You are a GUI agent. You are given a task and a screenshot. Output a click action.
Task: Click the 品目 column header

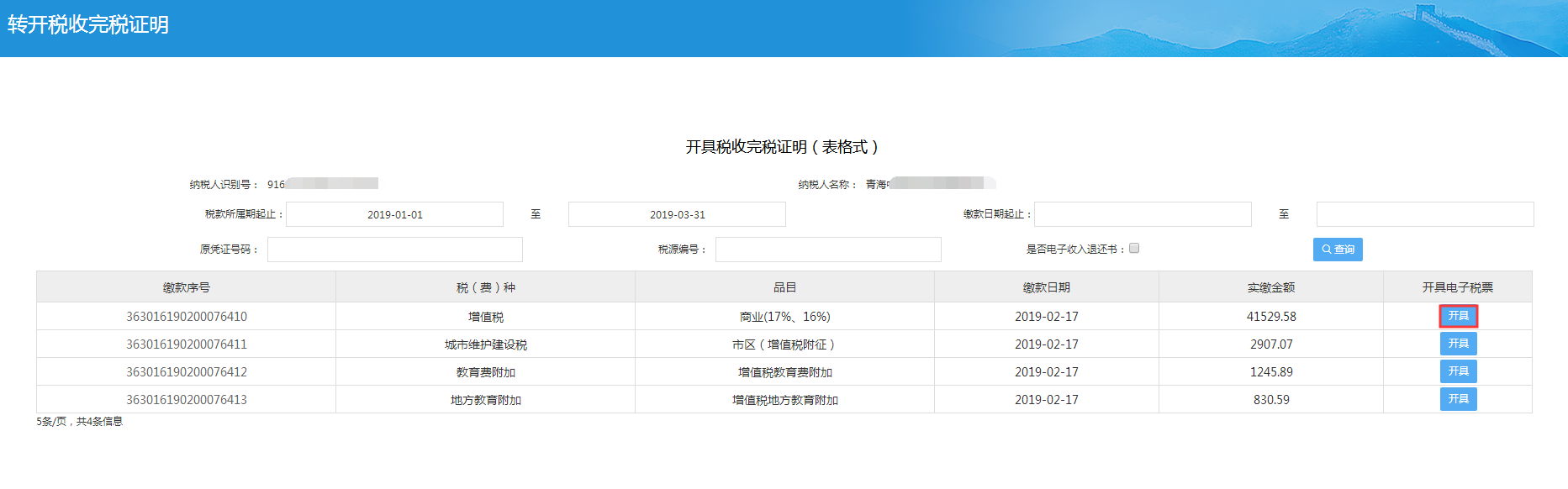coord(784,287)
